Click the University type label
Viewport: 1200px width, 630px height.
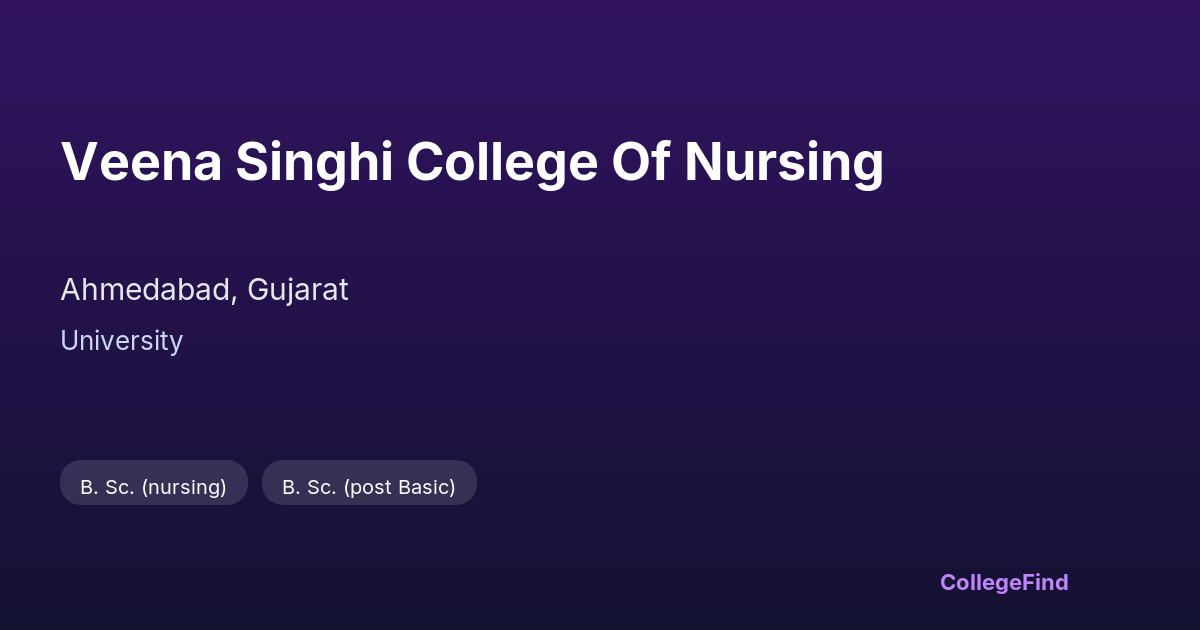click(121, 341)
